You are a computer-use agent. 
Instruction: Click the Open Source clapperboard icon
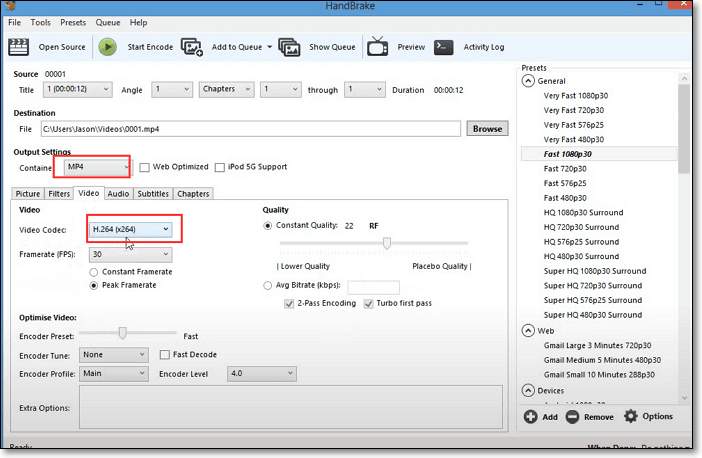(x=18, y=47)
